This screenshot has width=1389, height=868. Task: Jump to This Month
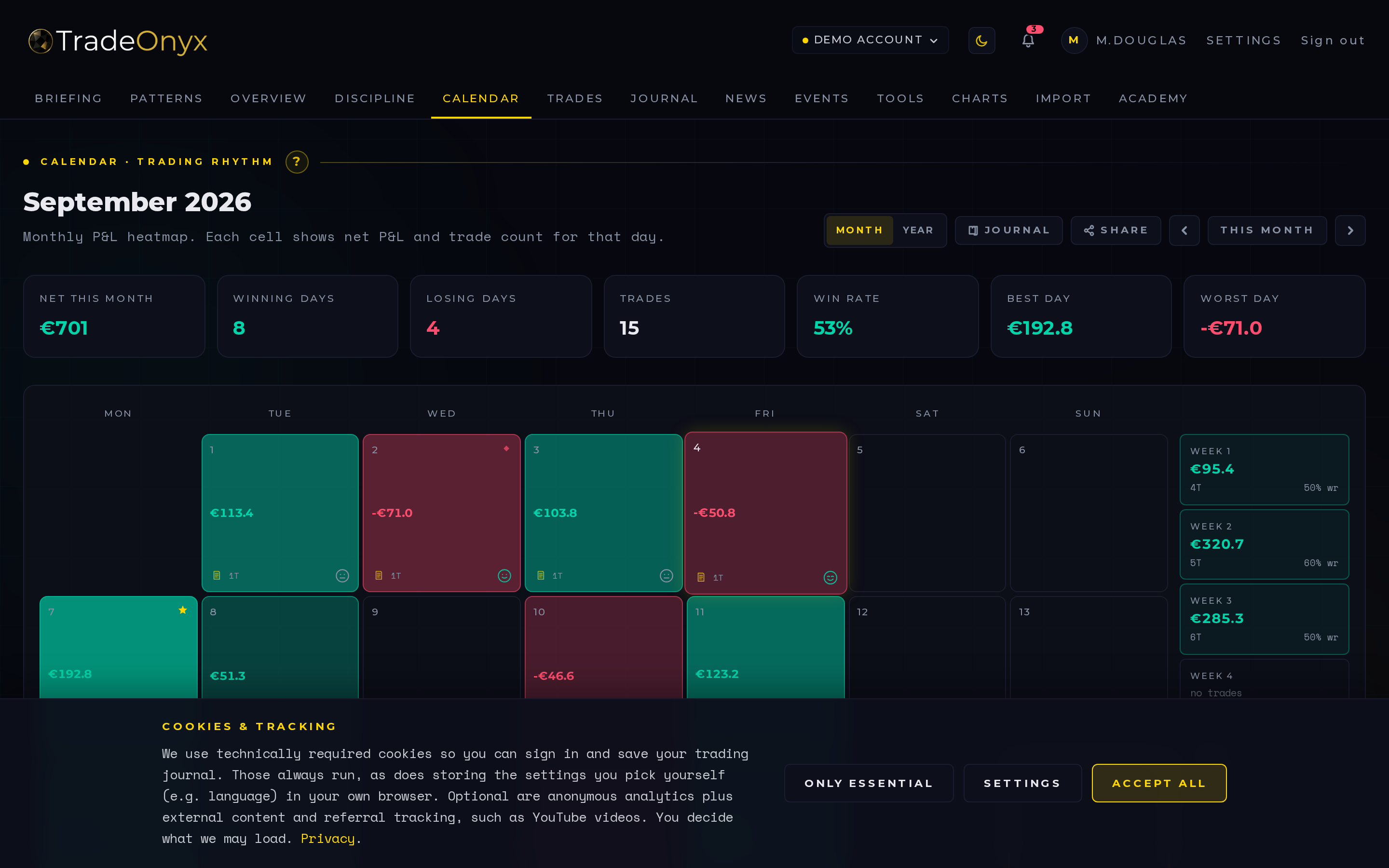tap(1267, 230)
